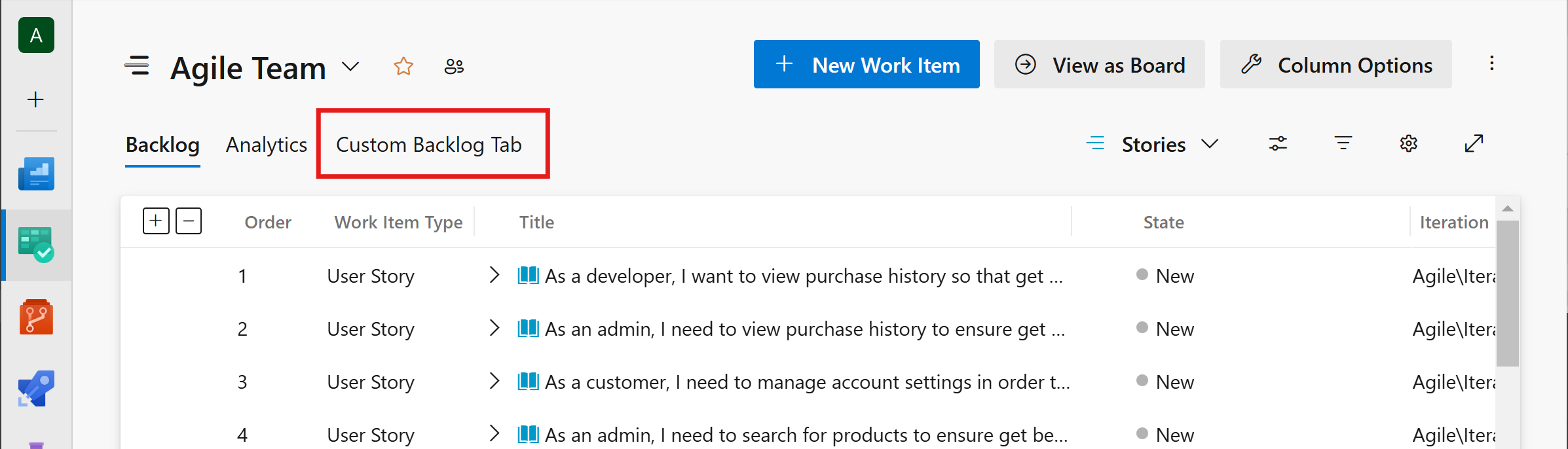The height and width of the screenshot is (449, 1568).
Task: Show team members icon
Action: point(454,66)
